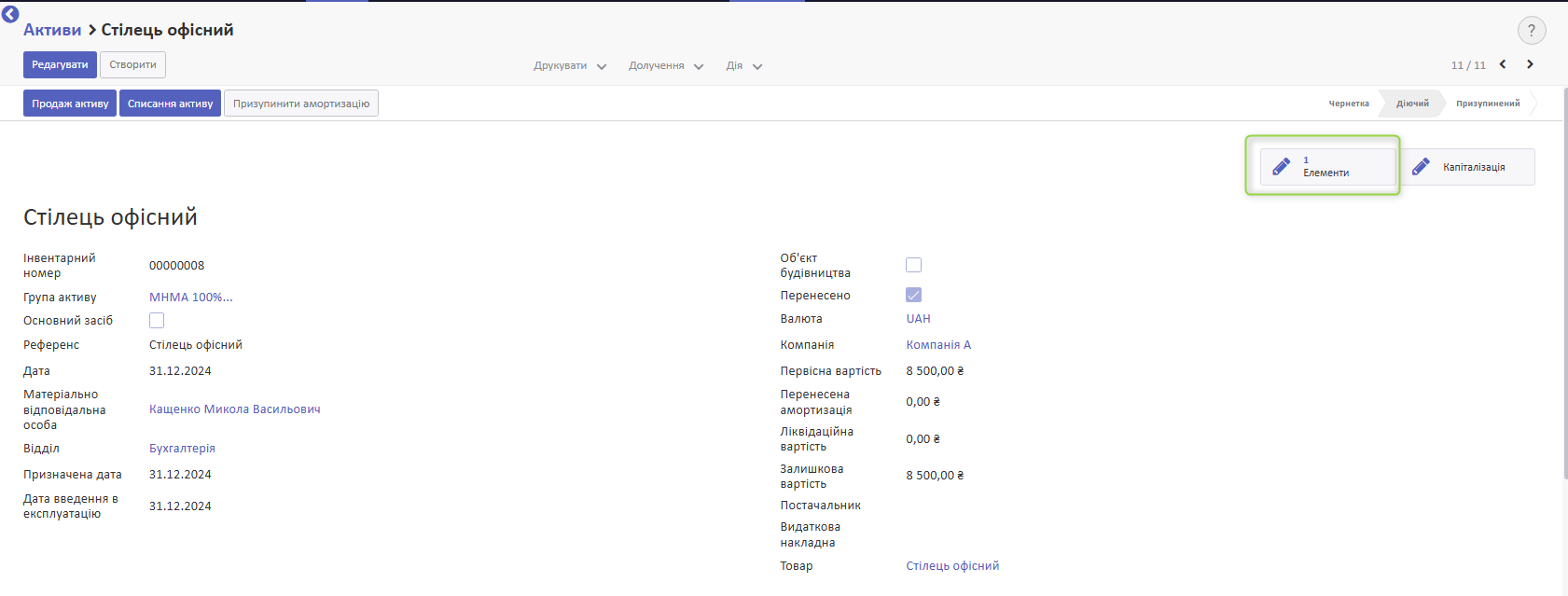
Task: Click inventory number 00000008
Action: [x=176, y=266]
